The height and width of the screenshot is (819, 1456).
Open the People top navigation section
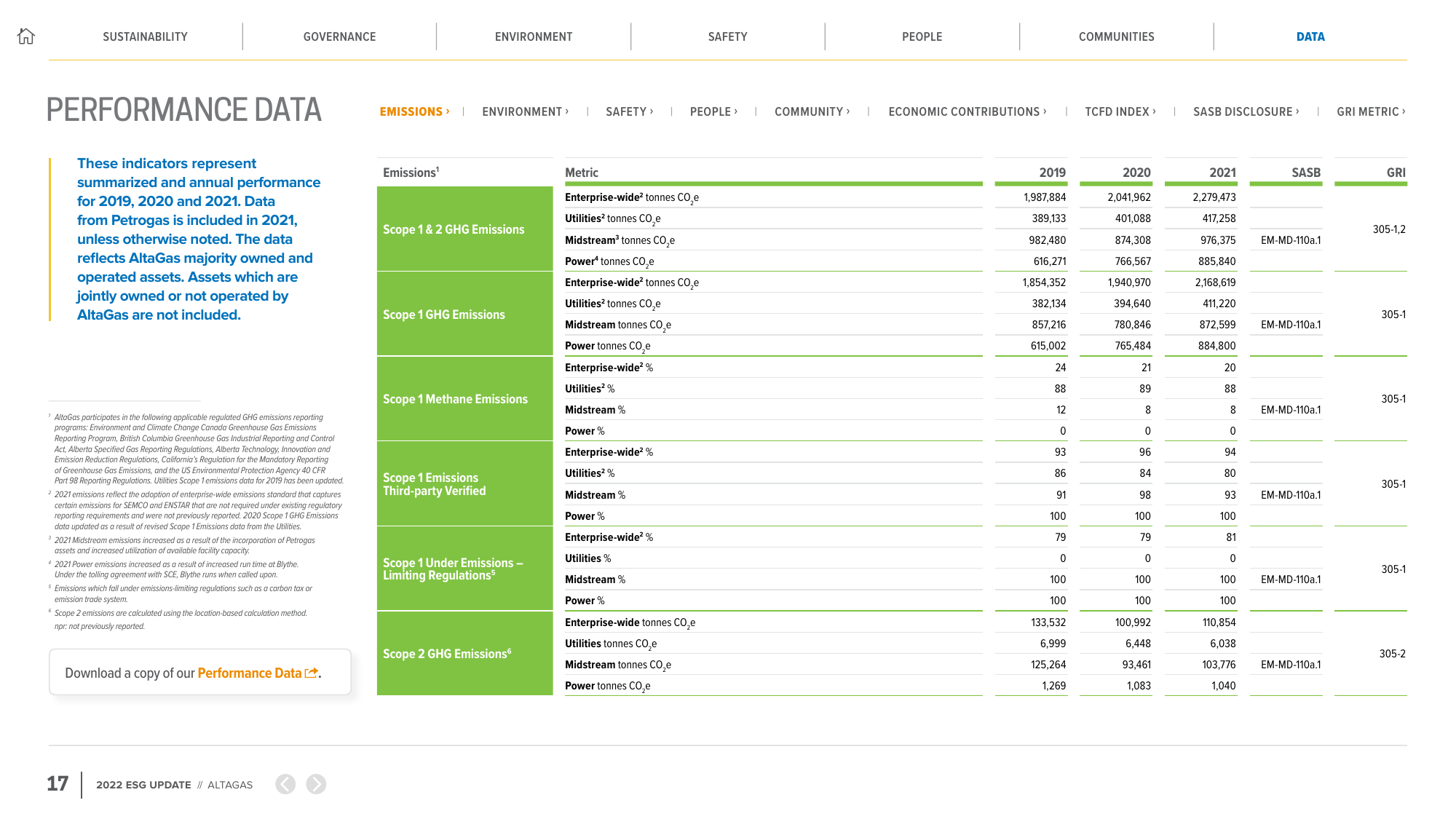922,36
